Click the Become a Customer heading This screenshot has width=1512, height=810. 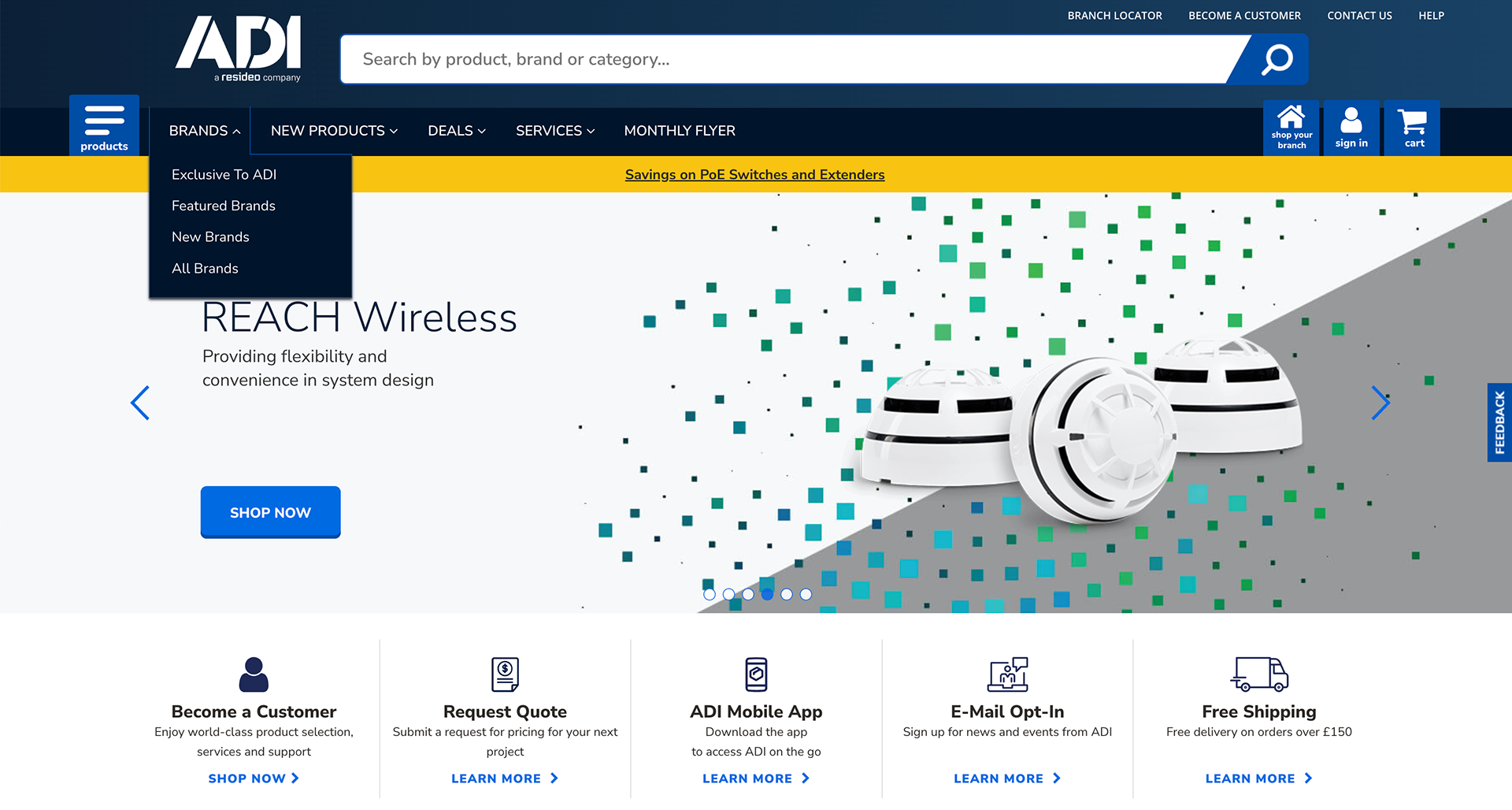[254, 712]
